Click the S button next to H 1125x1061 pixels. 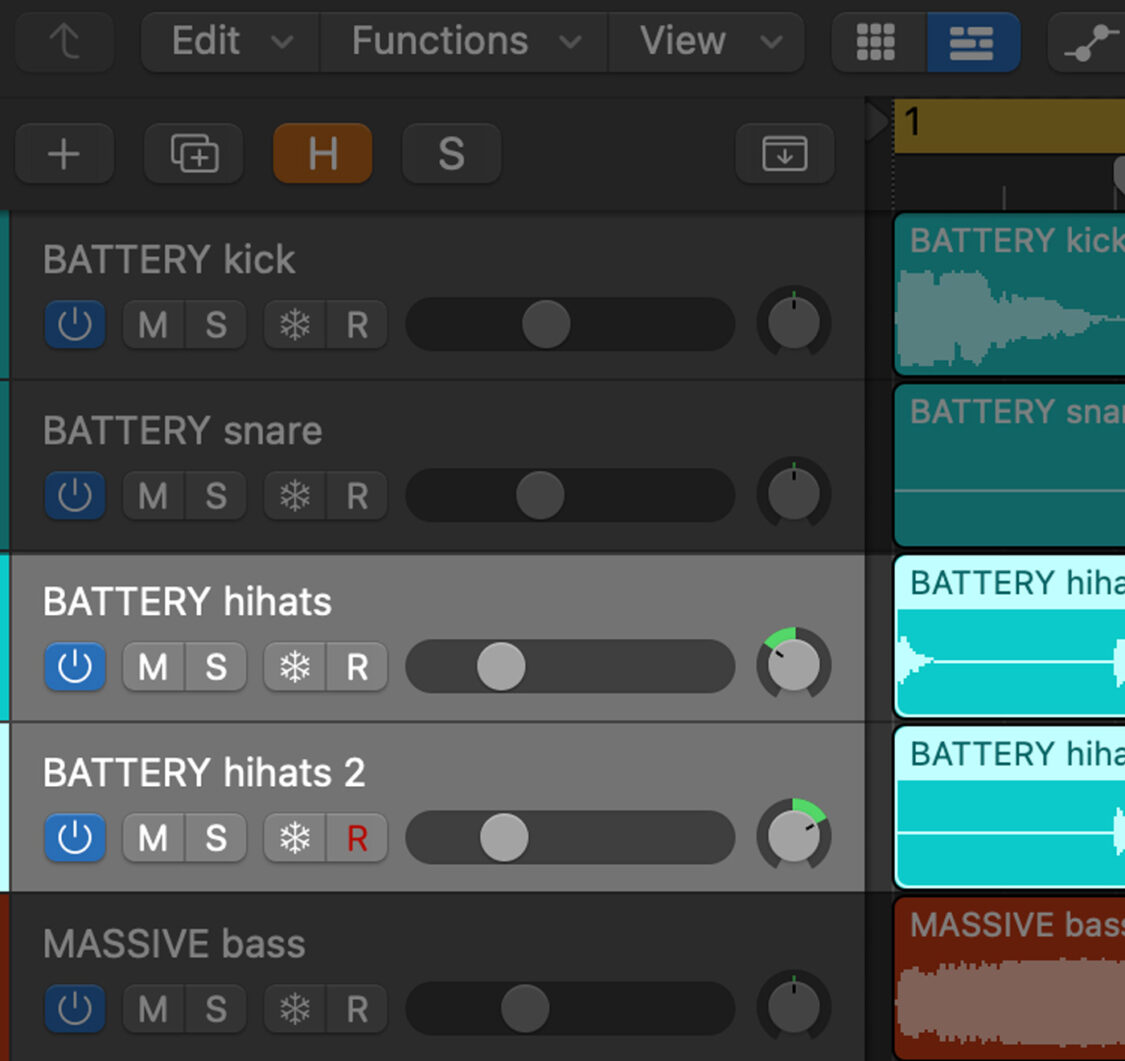click(x=450, y=154)
